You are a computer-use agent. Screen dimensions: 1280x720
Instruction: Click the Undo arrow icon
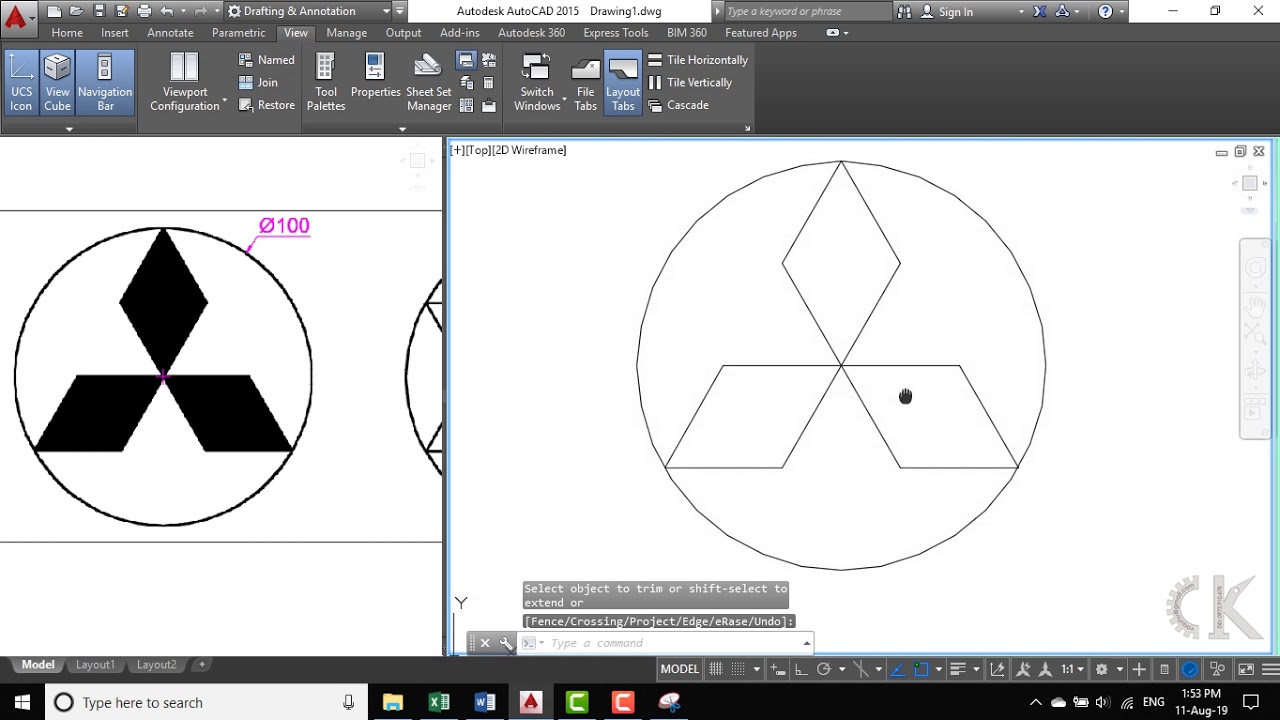167,11
